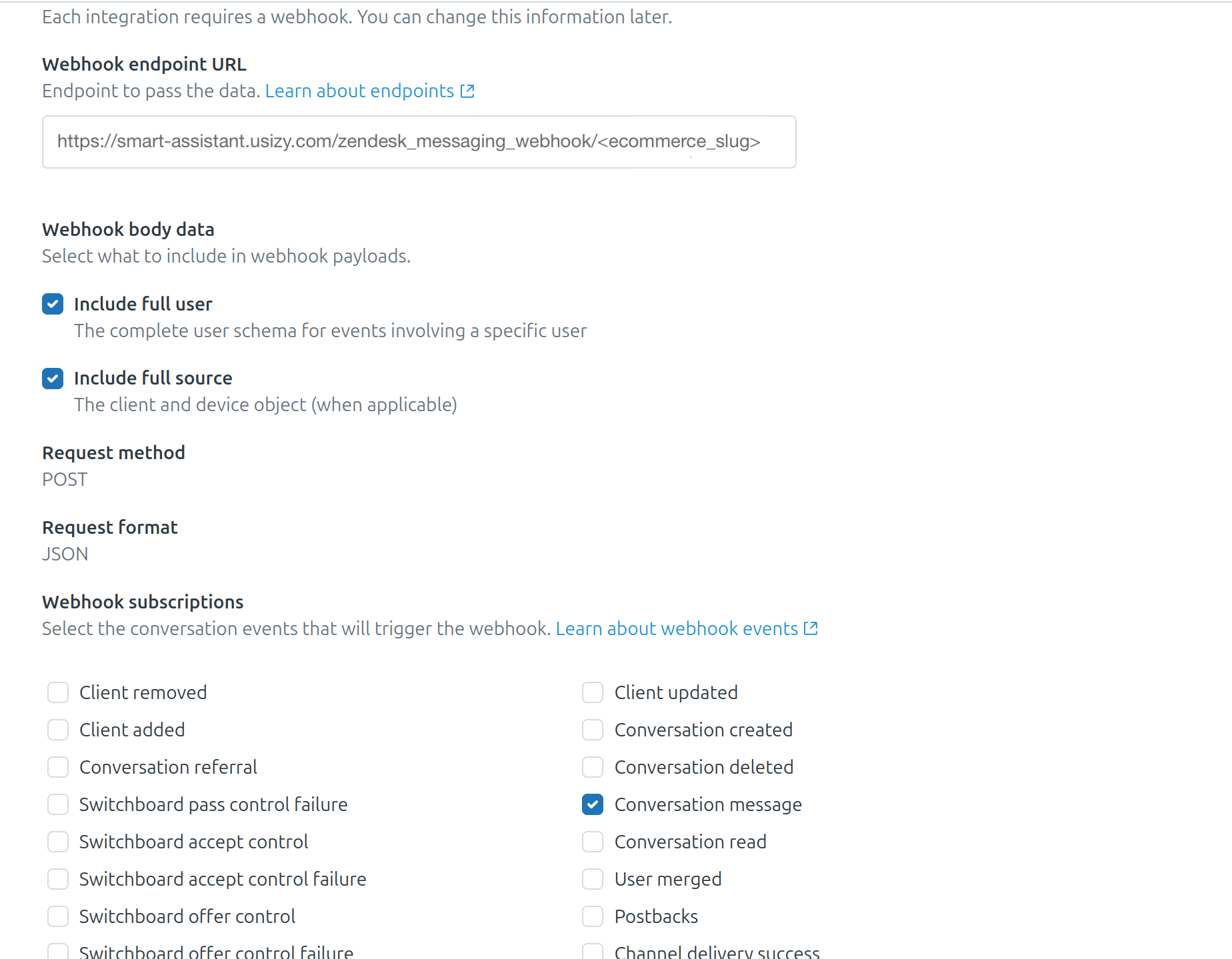Enable Switchboard pass control failure
Screen dimensions: 1232x959
(x=58, y=804)
